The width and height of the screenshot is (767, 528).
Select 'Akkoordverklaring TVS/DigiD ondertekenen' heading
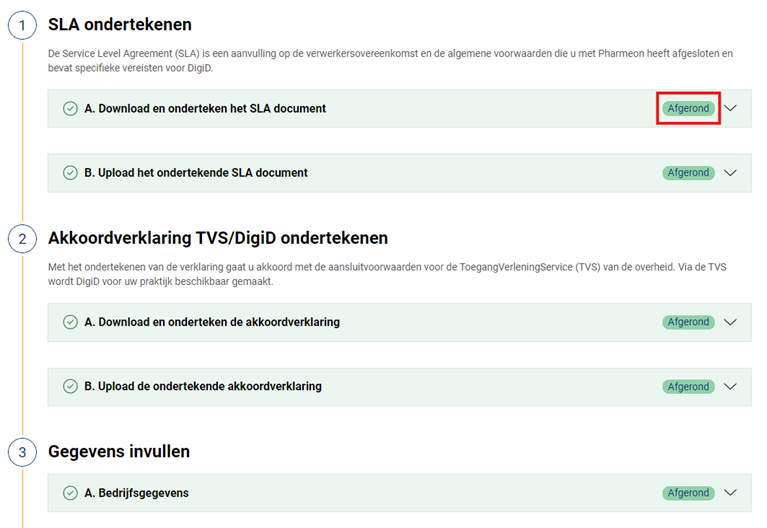coord(218,238)
